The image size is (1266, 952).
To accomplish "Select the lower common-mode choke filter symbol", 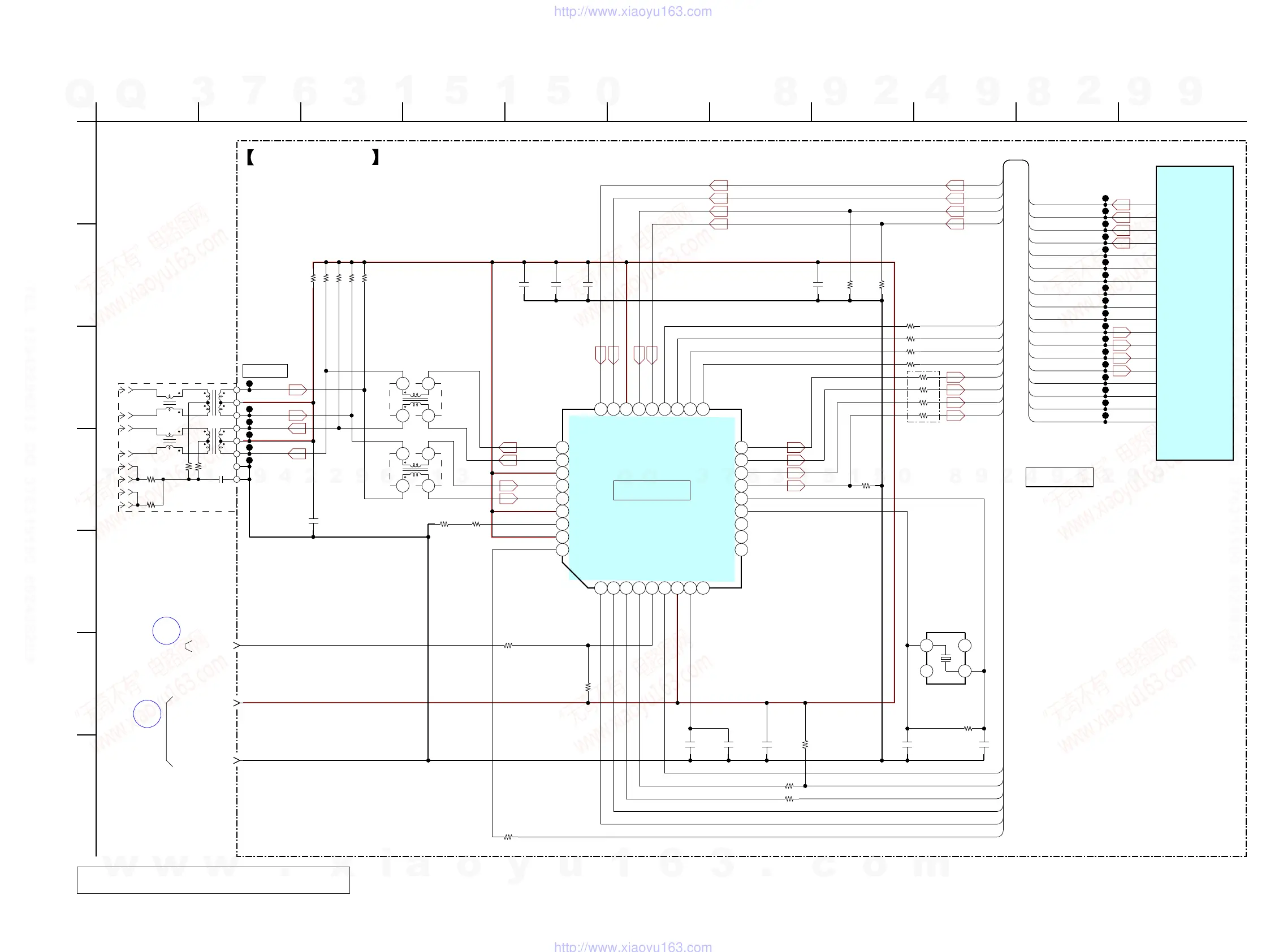I will pyautogui.click(x=416, y=470).
